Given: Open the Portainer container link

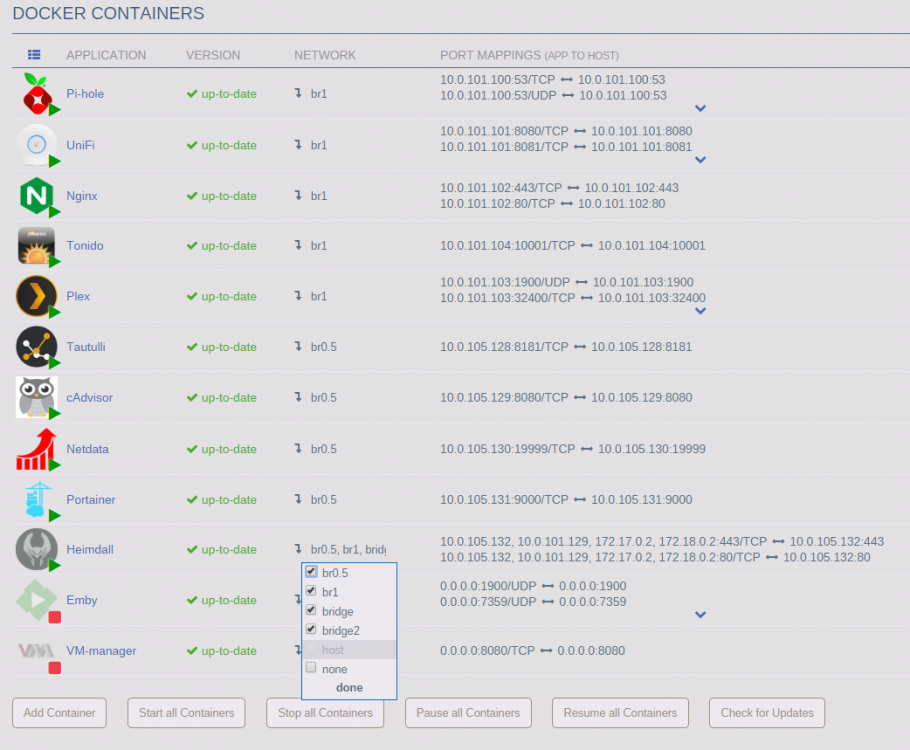Looking at the screenshot, I should point(91,500).
